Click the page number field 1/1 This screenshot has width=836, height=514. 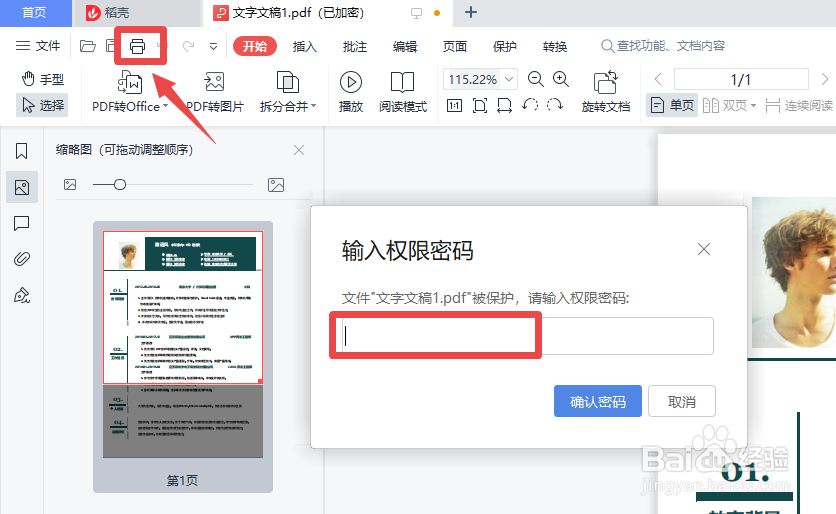pos(741,79)
